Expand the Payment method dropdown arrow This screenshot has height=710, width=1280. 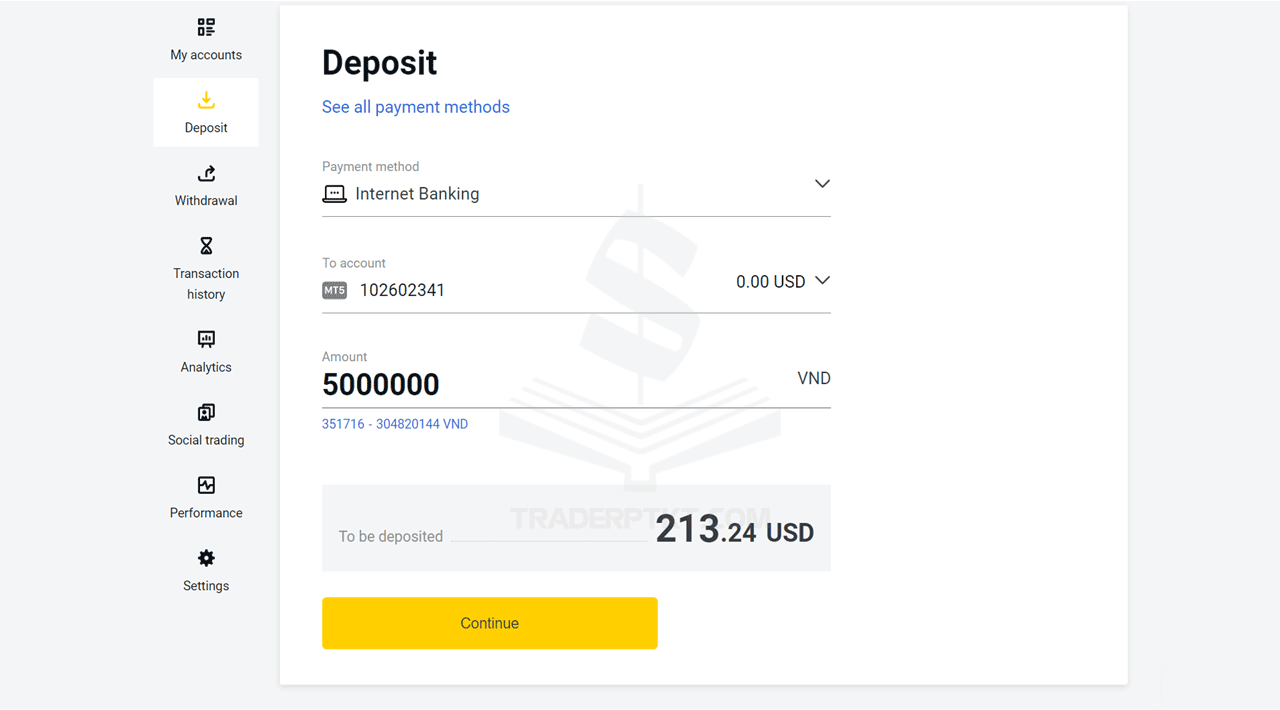point(822,184)
